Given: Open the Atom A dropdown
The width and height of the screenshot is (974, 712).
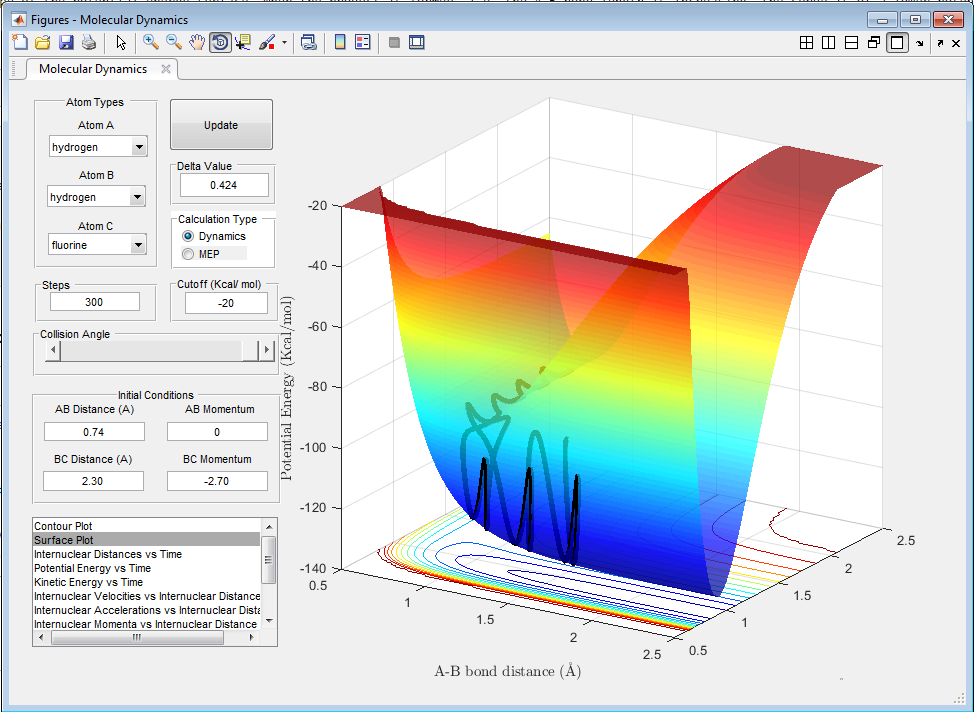Looking at the screenshot, I should click(x=138, y=147).
